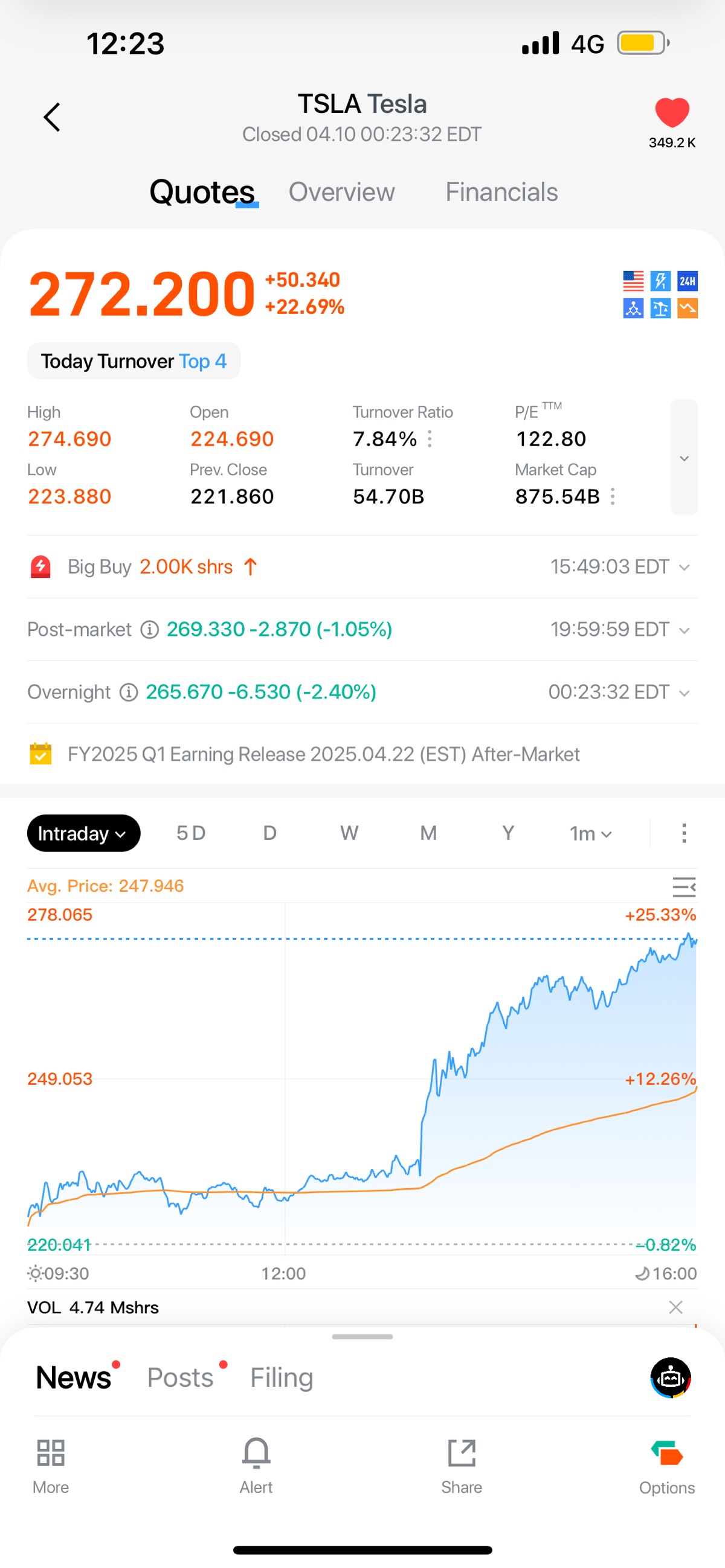This screenshot has height=1568, width=725.
Task: Switch to the Overview tab
Action: pos(341,193)
